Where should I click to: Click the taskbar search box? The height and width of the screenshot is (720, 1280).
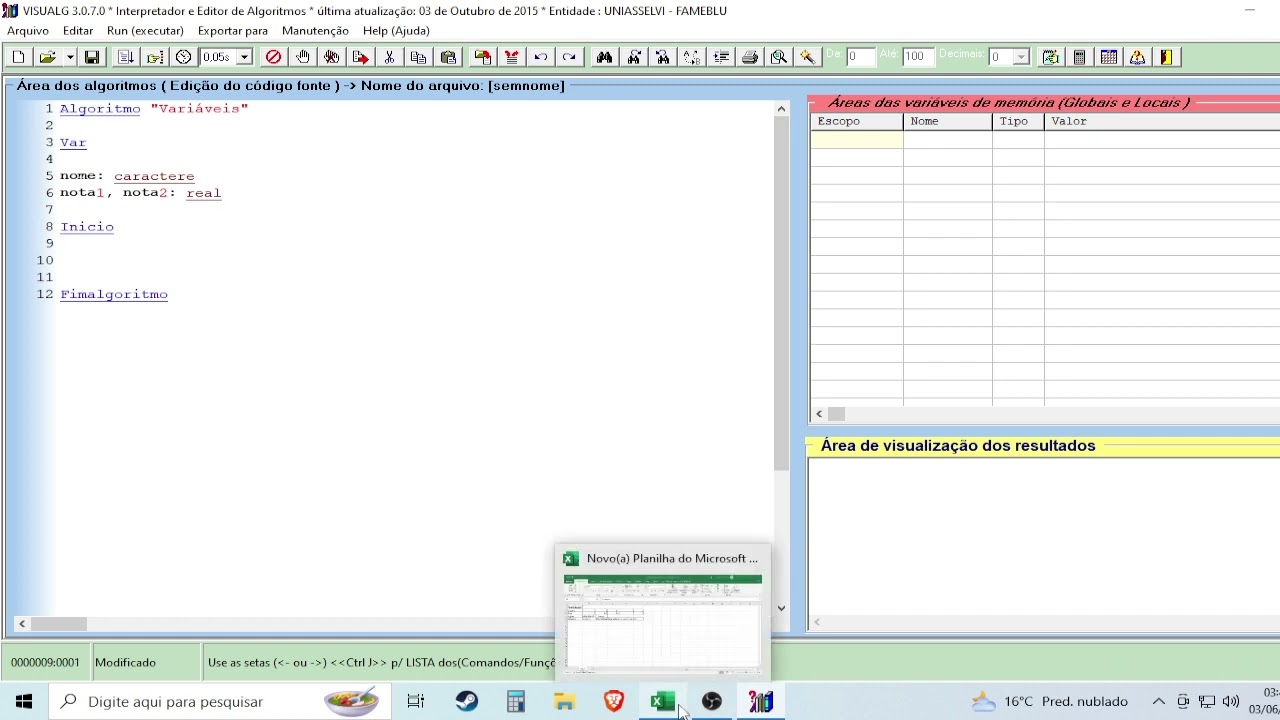click(x=218, y=702)
